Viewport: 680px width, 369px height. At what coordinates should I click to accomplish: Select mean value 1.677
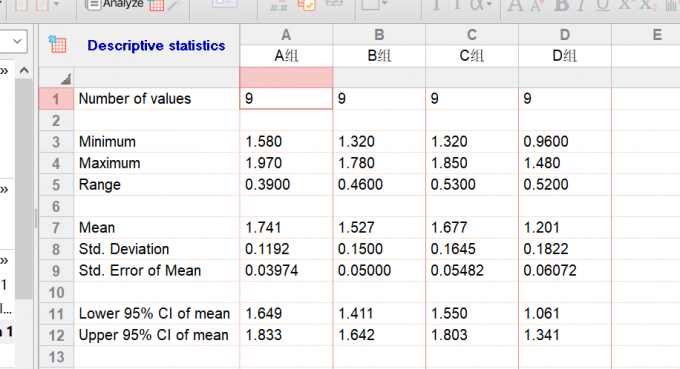472,228
